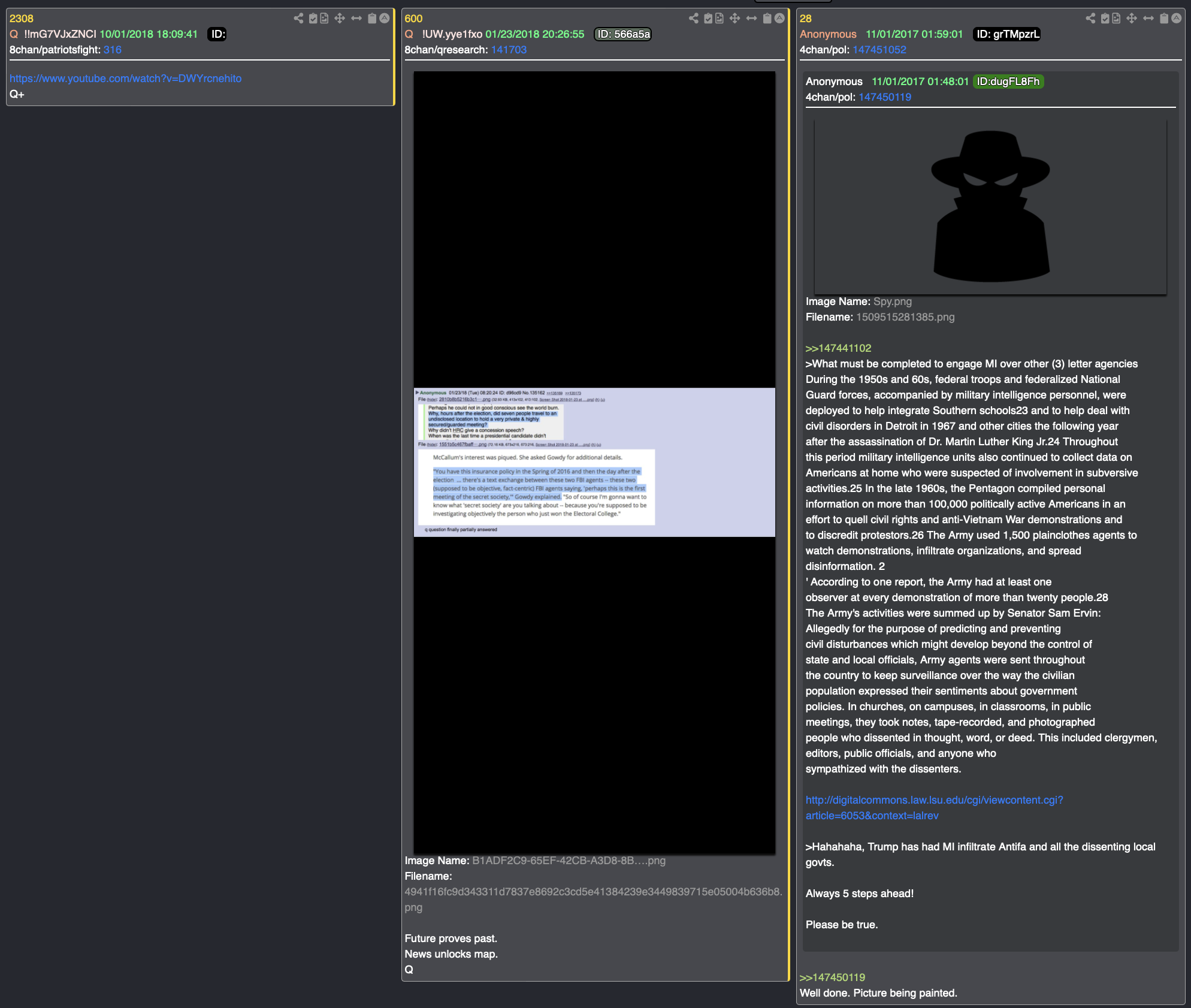Screen dimensions: 1191x1008
Task: Open quoted 4chan/pol post link 147450119
Action: 885,97
